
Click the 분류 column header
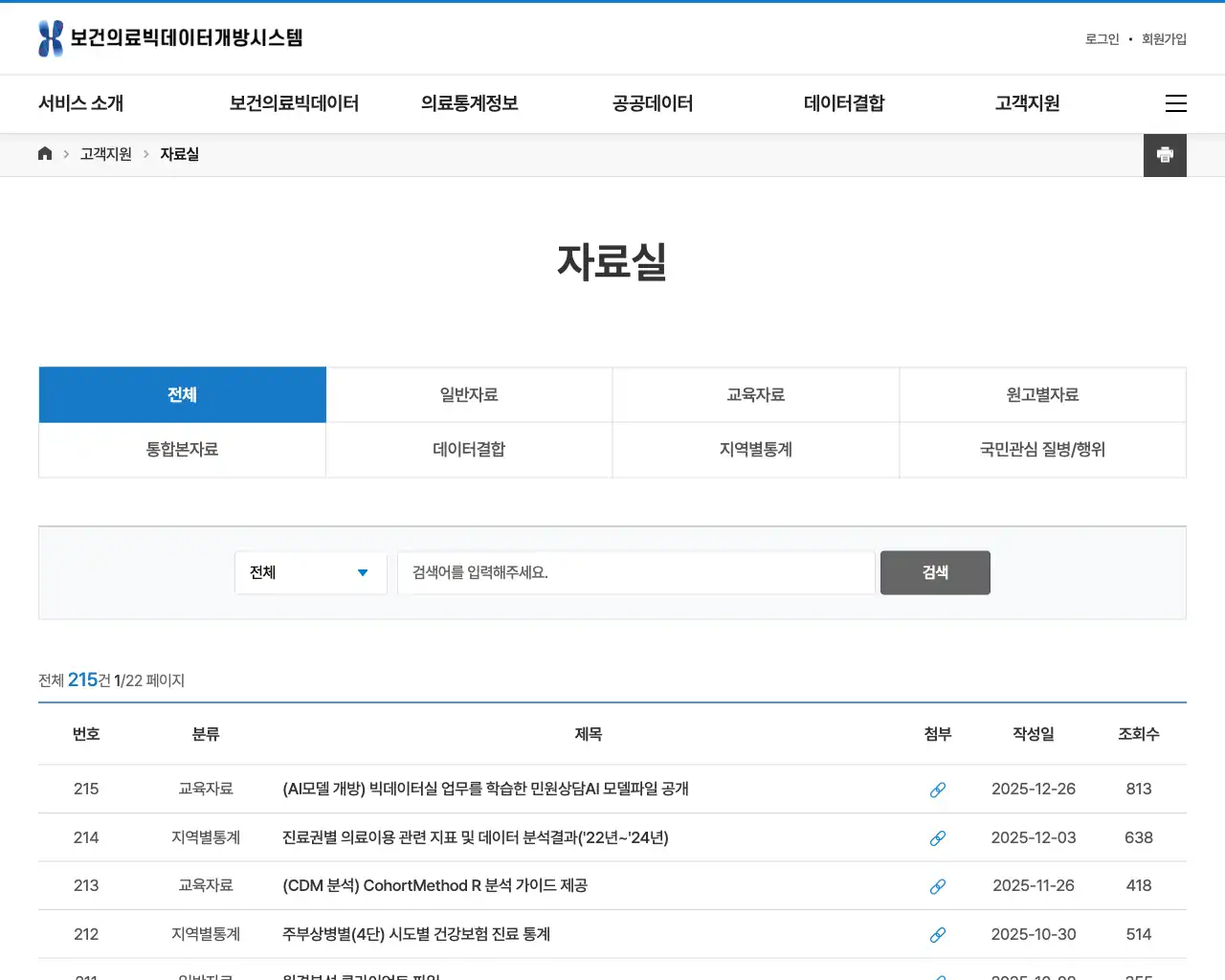coord(206,734)
